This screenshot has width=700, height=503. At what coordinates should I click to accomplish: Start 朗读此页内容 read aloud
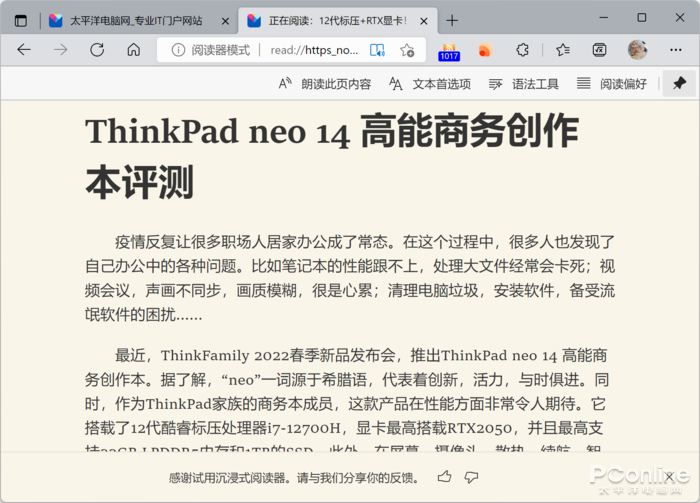(325, 83)
